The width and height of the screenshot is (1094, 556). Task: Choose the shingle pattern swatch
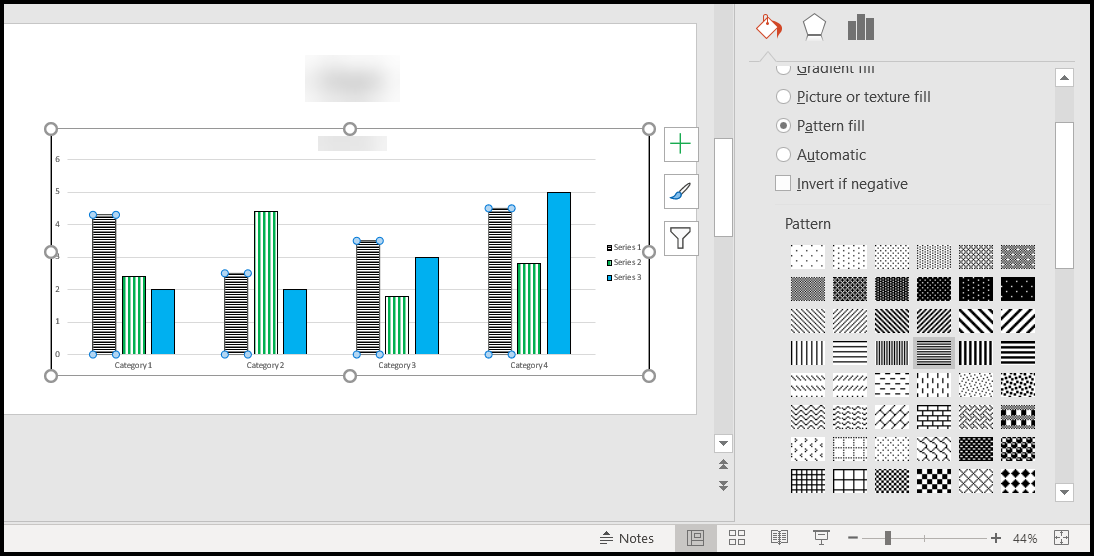coord(934,449)
